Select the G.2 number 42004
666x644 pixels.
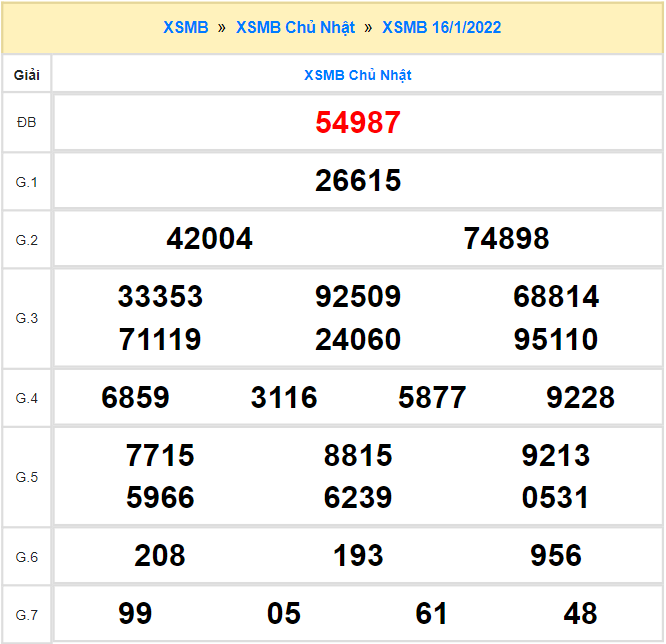pyautogui.click(x=209, y=239)
